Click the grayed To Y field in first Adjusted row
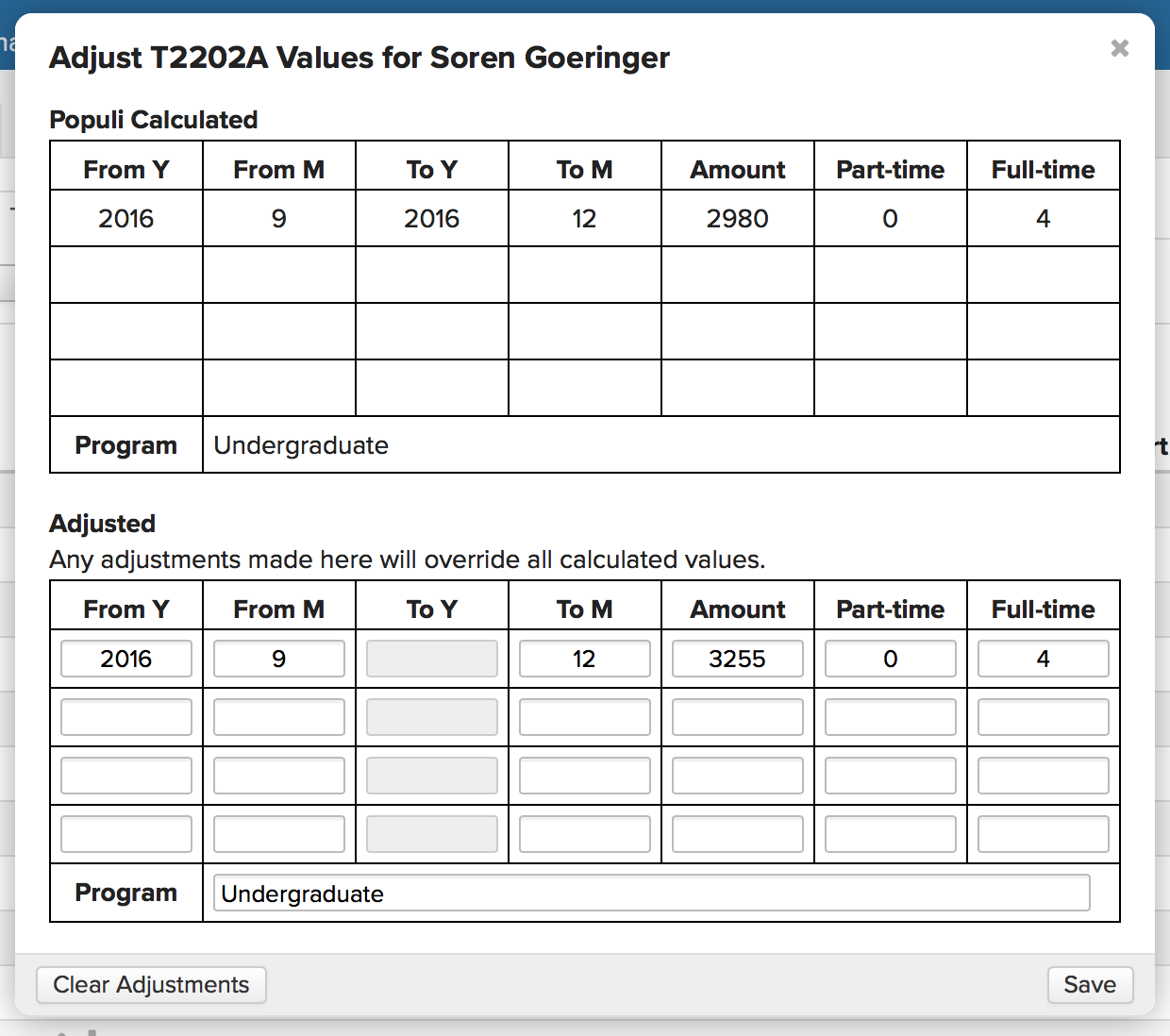The width and height of the screenshot is (1170, 1036). (432, 659)
